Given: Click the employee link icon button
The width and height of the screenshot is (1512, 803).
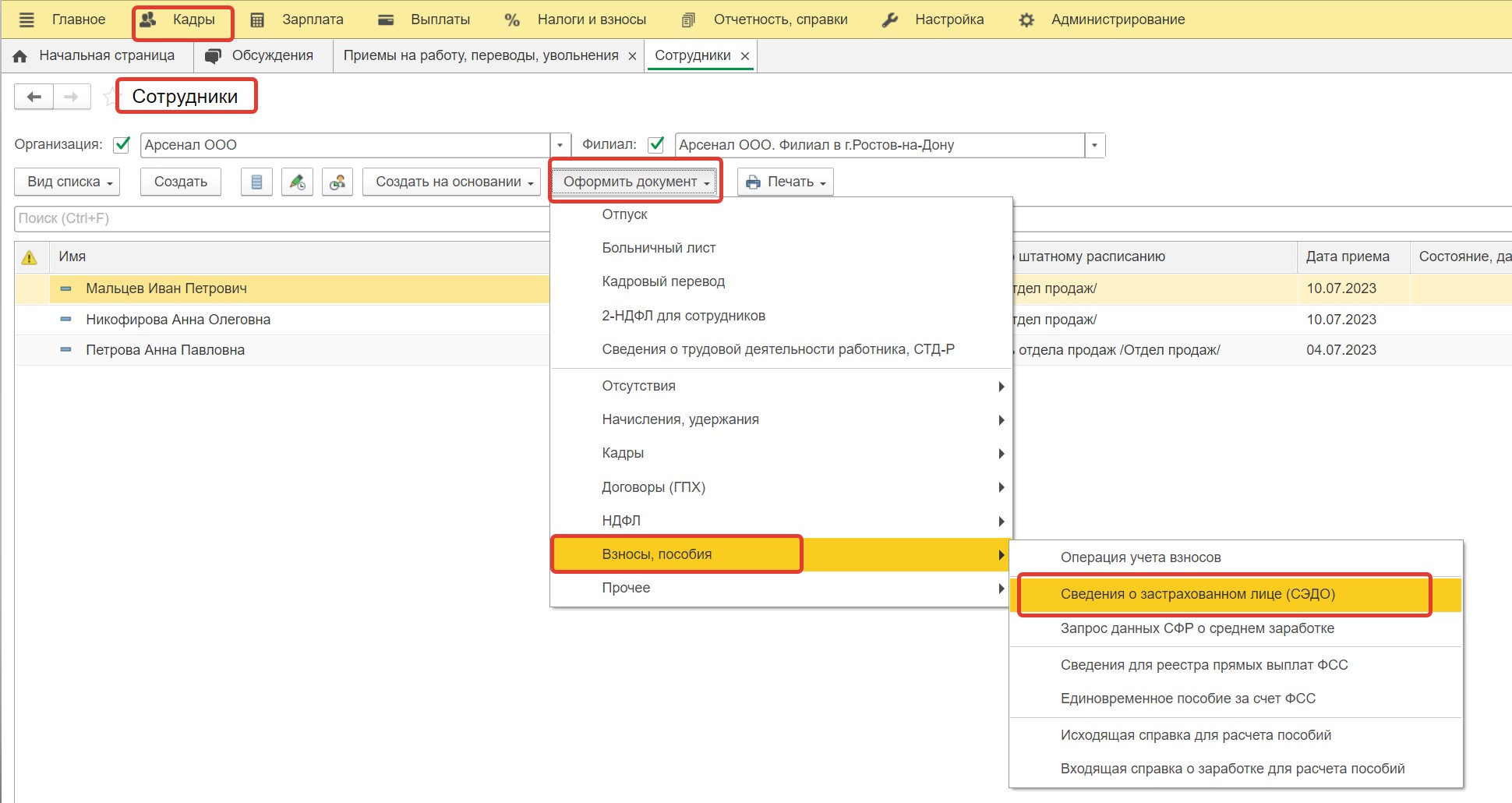Looking at the screenshot, I should point(337,182).
